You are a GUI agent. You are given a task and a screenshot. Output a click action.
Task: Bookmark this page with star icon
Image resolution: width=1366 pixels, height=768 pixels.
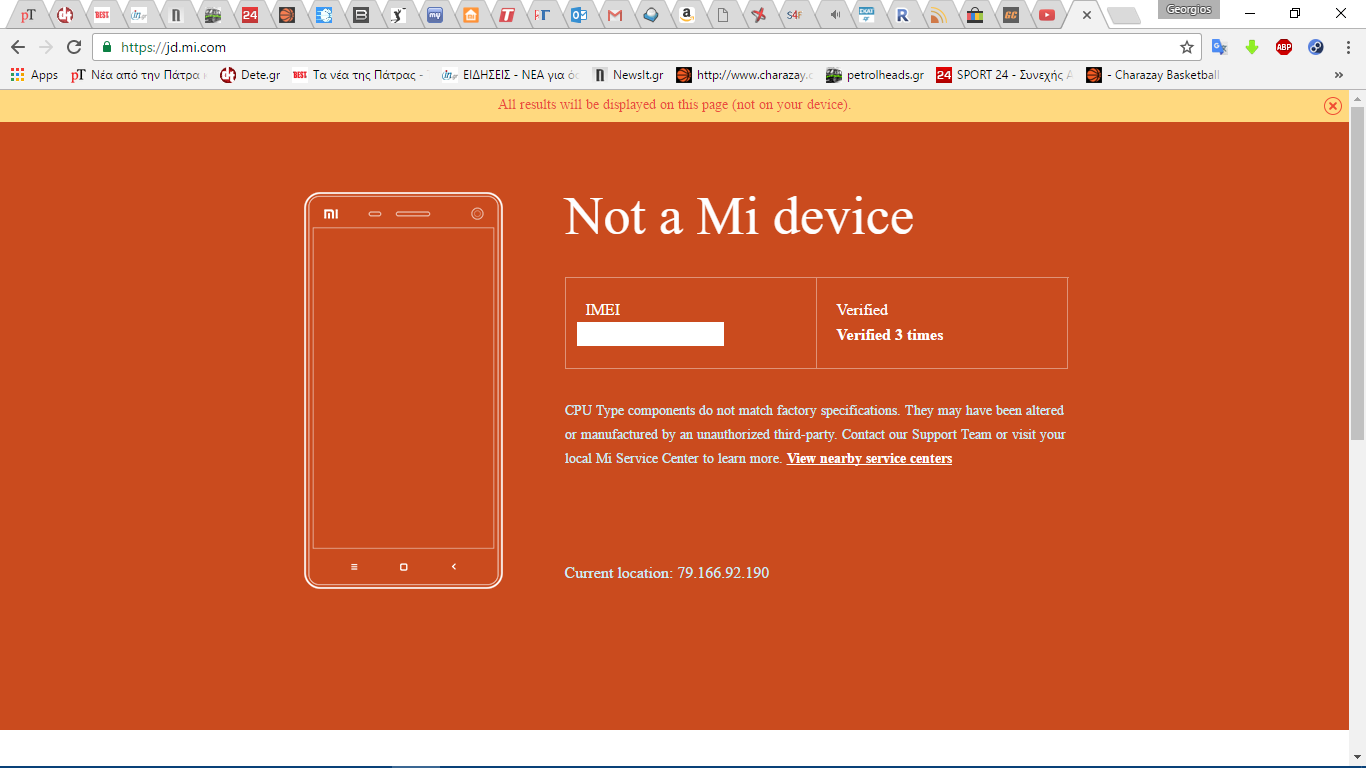pos(1187,47)
